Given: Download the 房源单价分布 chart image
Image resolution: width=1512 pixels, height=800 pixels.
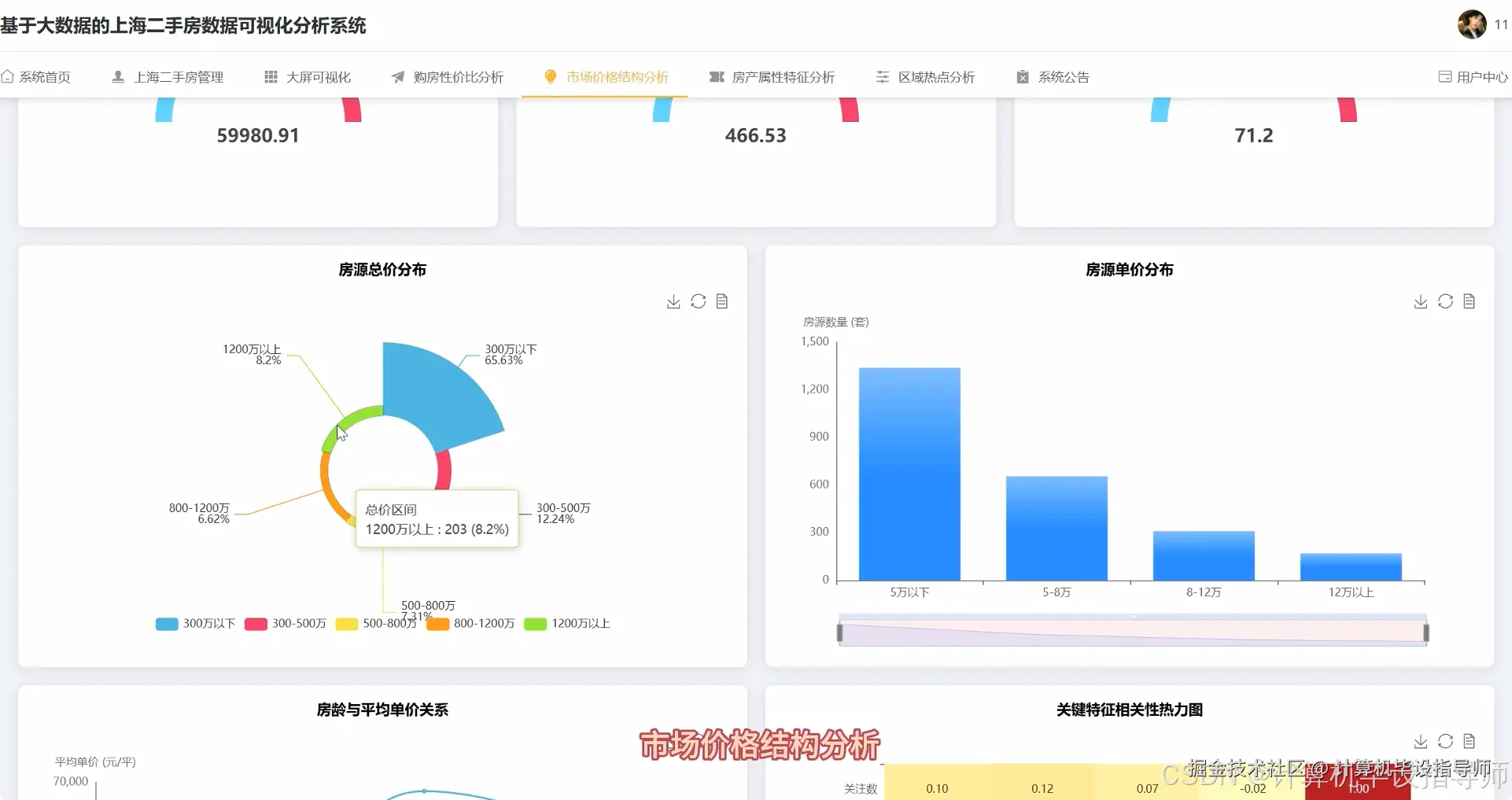Looking at the screenshot, I should tap(1420, 300).
